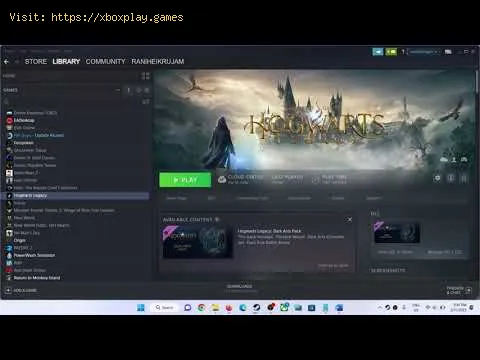Click the Add a Game plus icon
Screen dimensions: 480x360
8,290
